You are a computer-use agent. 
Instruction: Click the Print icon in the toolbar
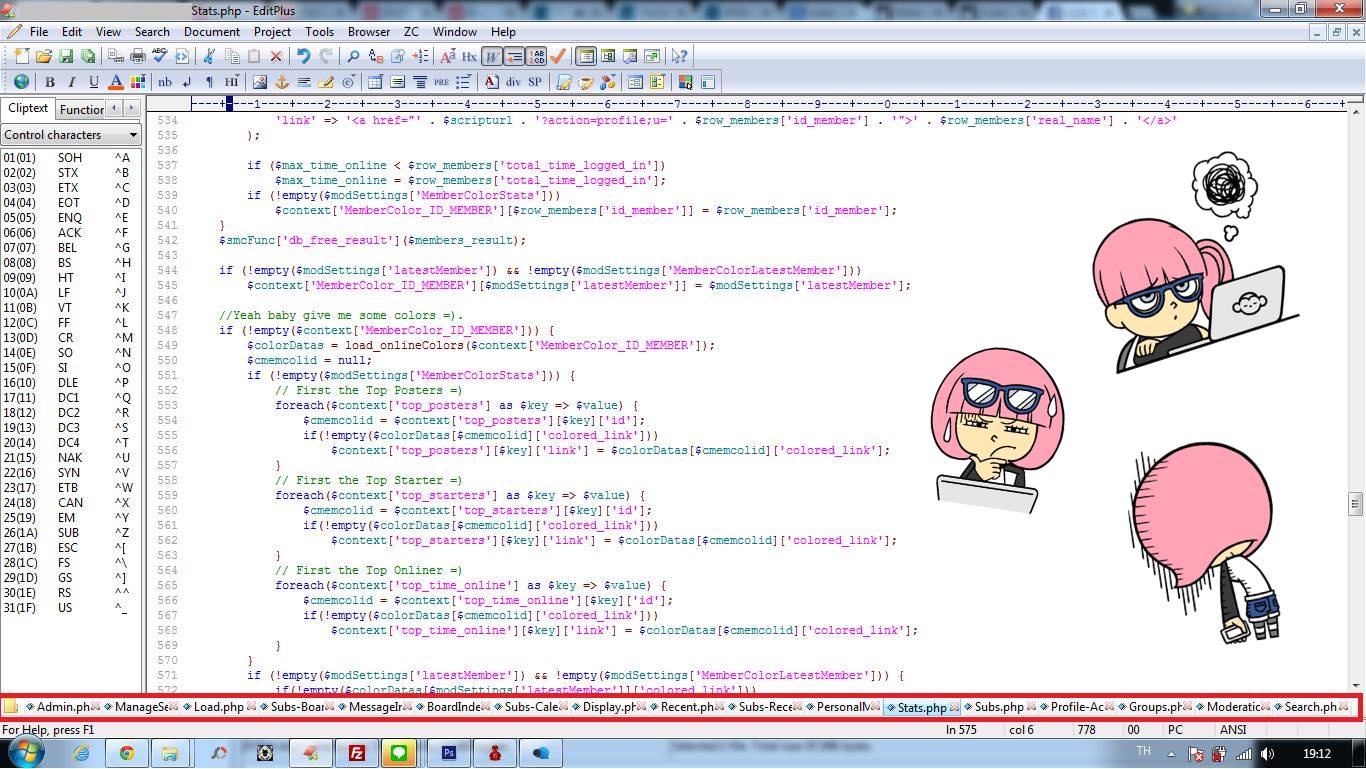(x=138, y=56)
